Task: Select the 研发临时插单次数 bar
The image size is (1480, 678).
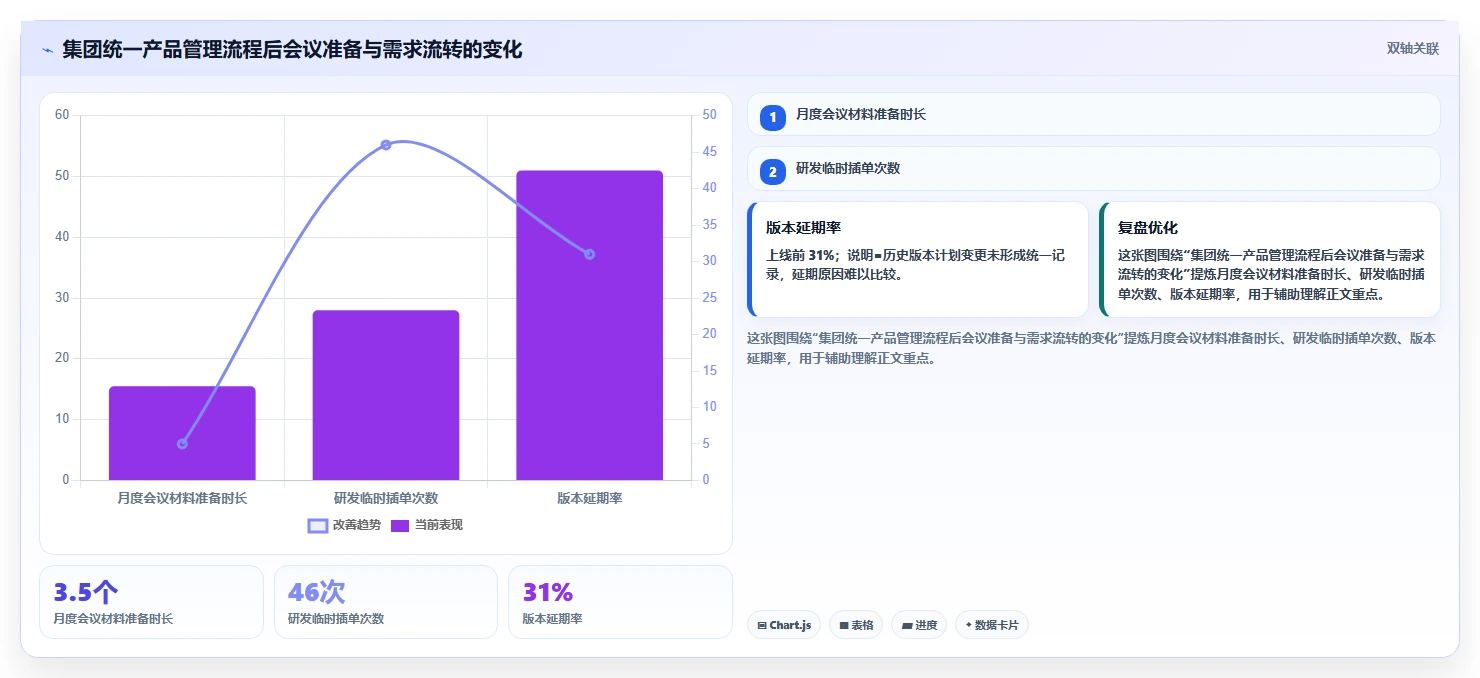Action: click(386, 395)
